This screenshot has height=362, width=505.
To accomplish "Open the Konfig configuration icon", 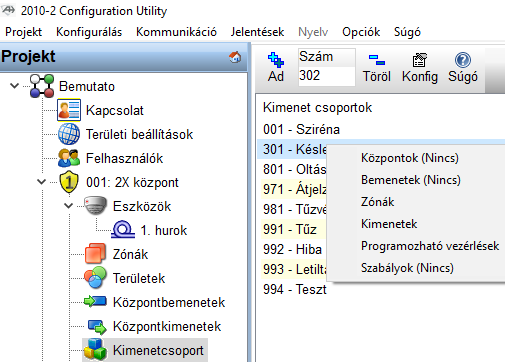I will pyautogui.click(x=419, y=60).
